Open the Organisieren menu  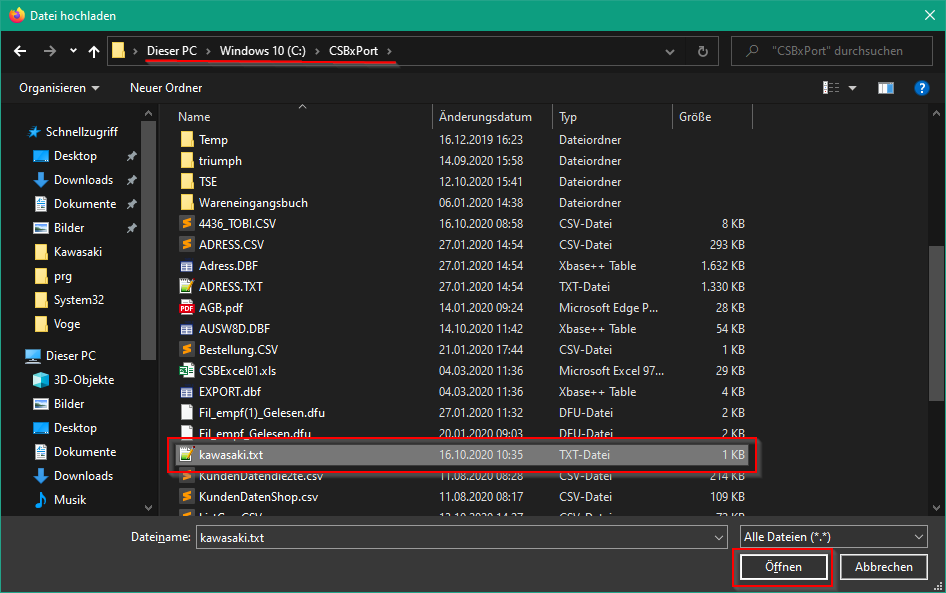tap(59, 88)
